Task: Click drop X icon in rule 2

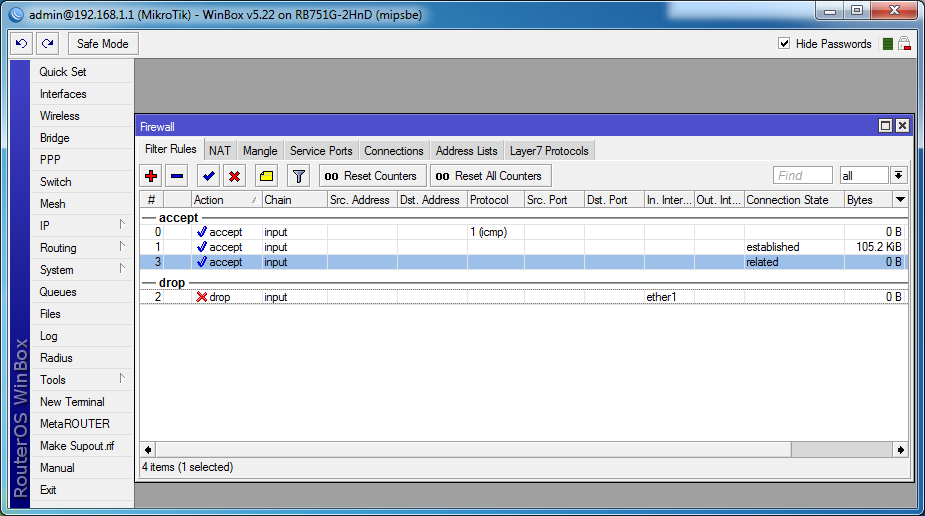Action: click(202, 297)
